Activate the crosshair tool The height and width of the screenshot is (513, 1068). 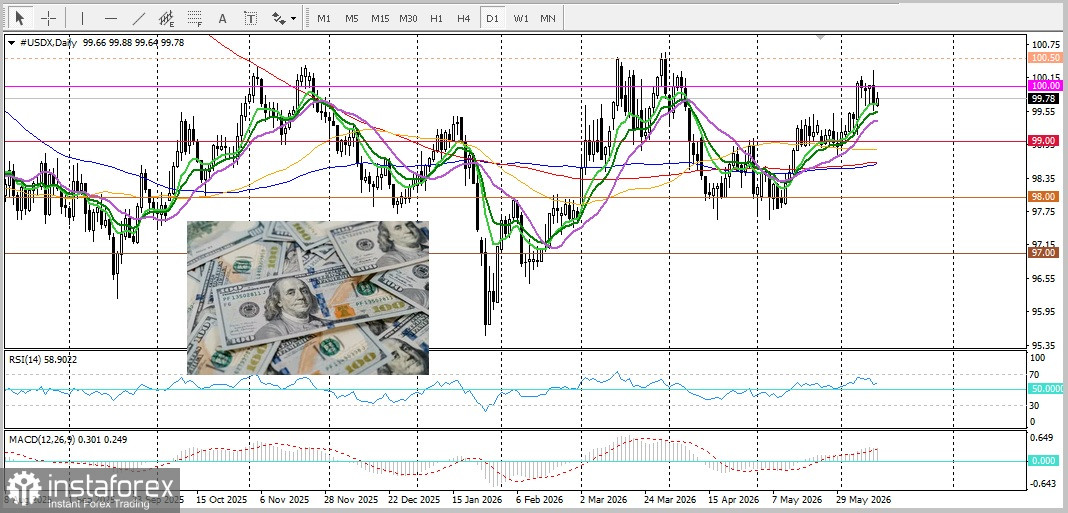pos(48,18)
